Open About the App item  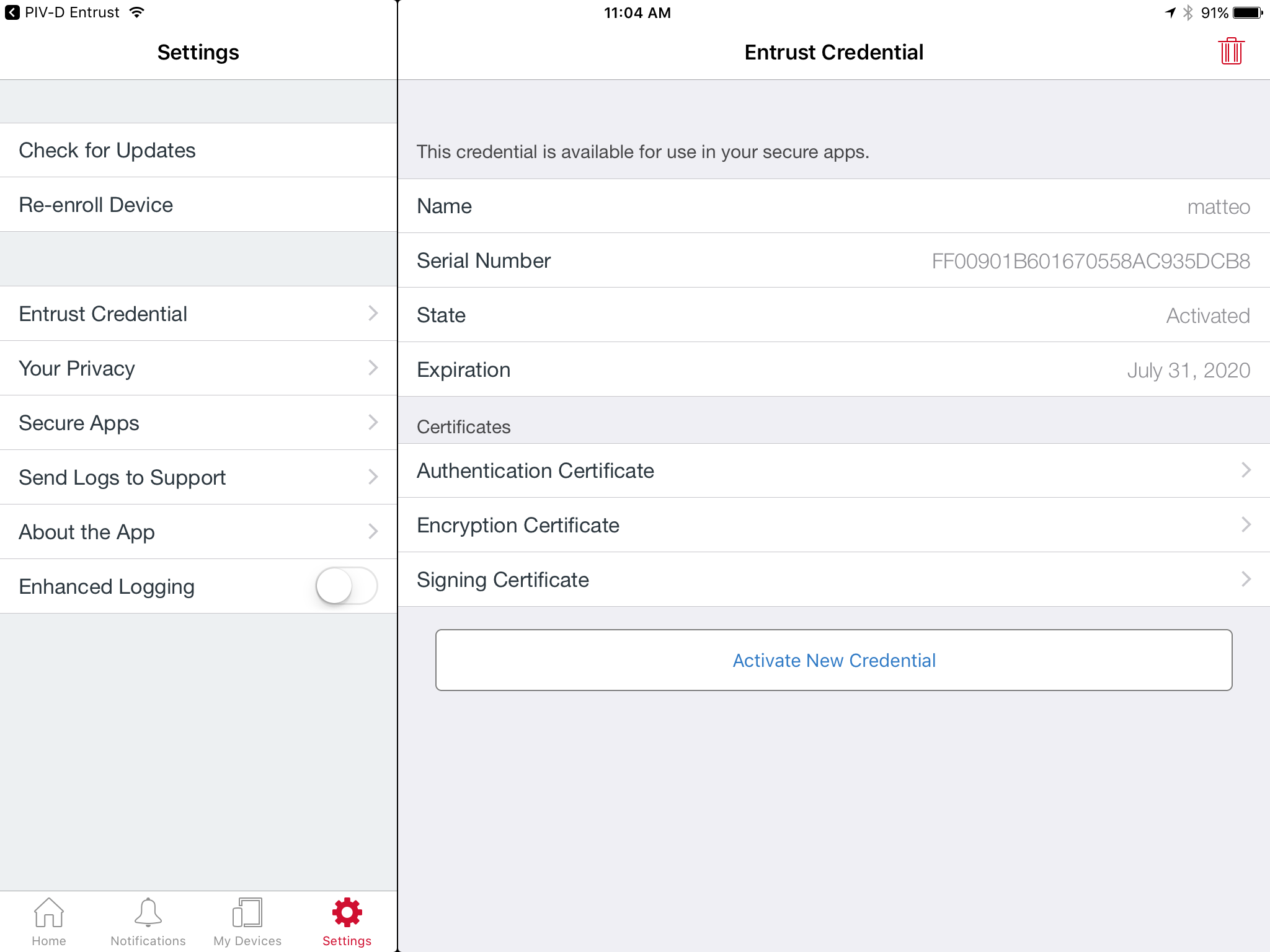tap(198, 532)
